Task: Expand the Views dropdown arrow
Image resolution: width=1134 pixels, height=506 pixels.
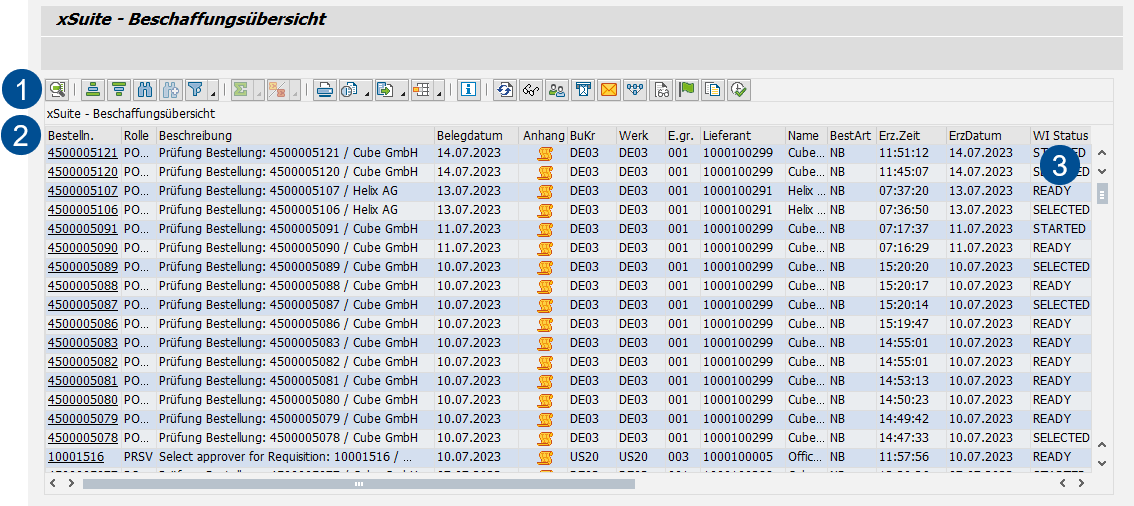Action: point(367,90)
